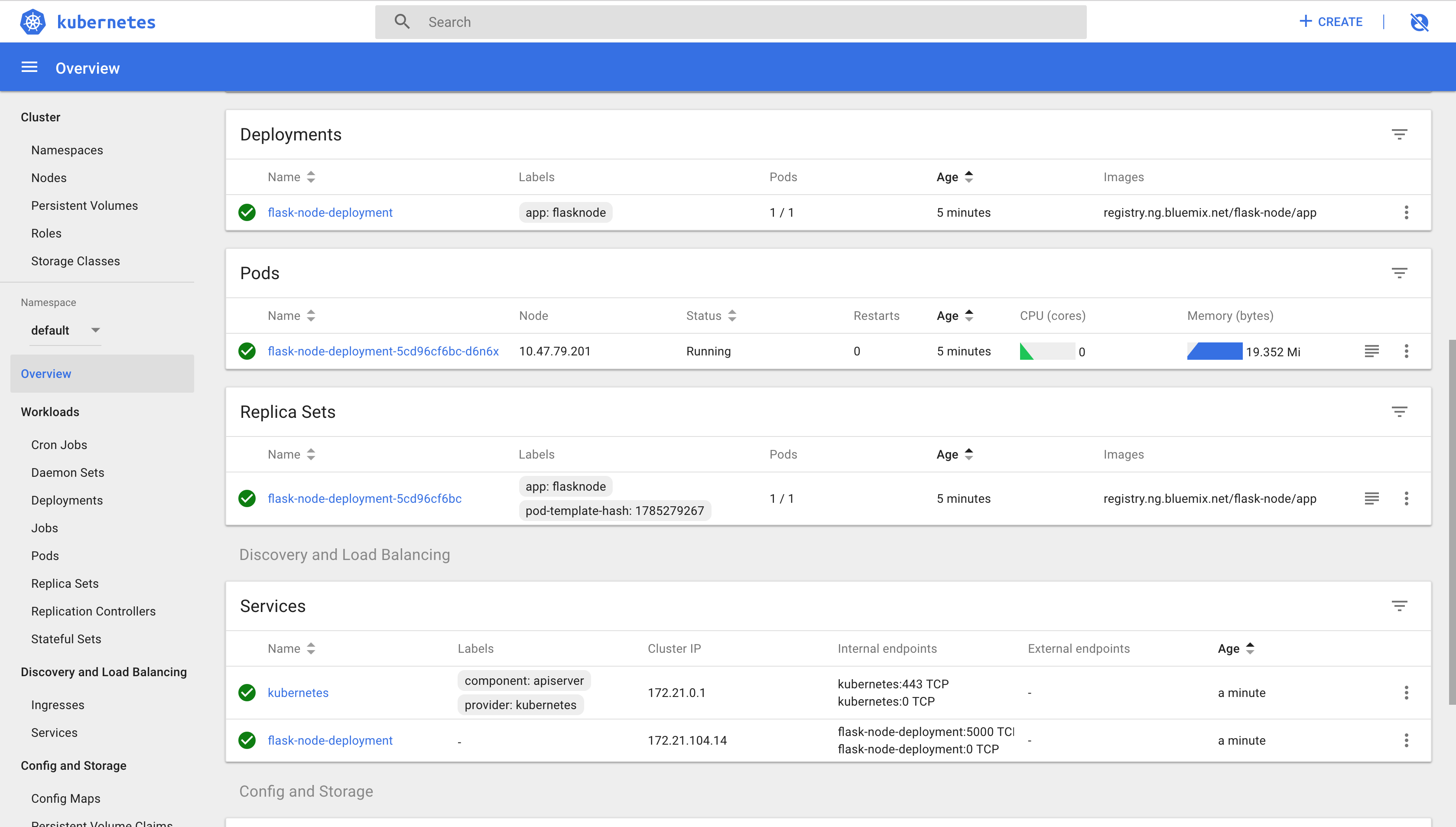Screen dimensions: 1456x827
Task: Click the Kubernetes logo icon
Action: click(x=32, y=22)
